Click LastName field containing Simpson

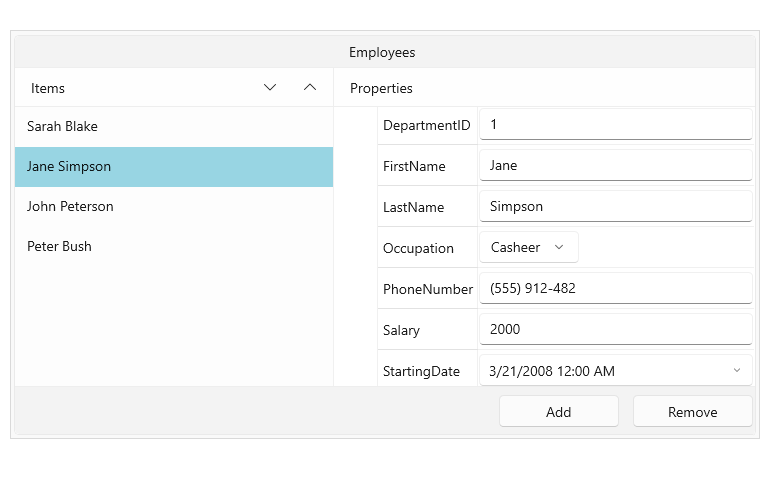(616, 206)
